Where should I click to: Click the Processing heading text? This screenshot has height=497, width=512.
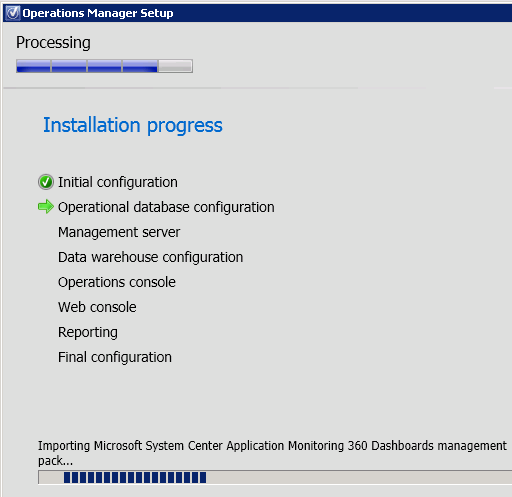[53, 43]
